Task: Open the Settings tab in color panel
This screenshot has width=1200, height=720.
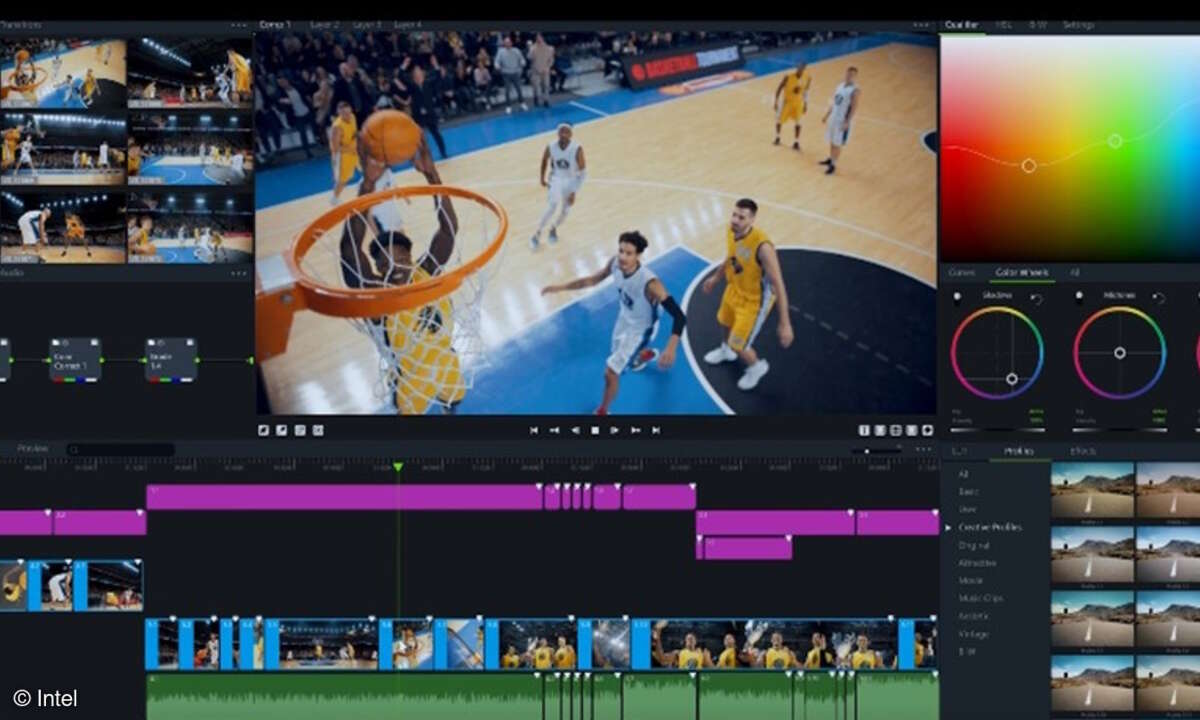Action: (x=1078, y=24)
